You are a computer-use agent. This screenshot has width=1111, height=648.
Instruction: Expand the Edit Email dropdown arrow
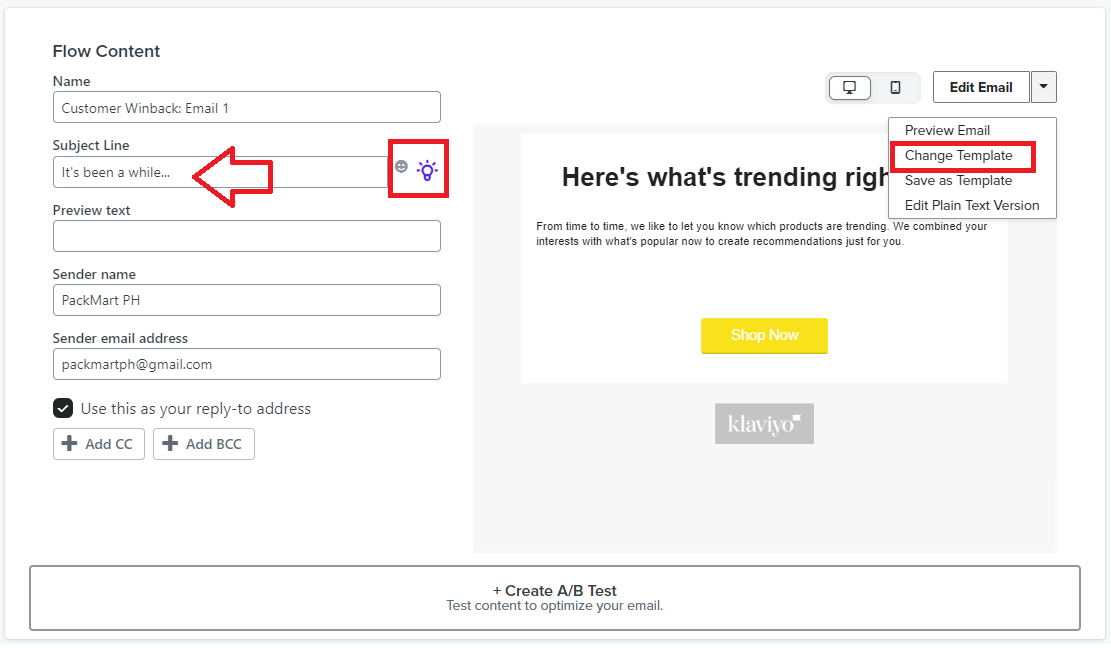(1044, 87)
